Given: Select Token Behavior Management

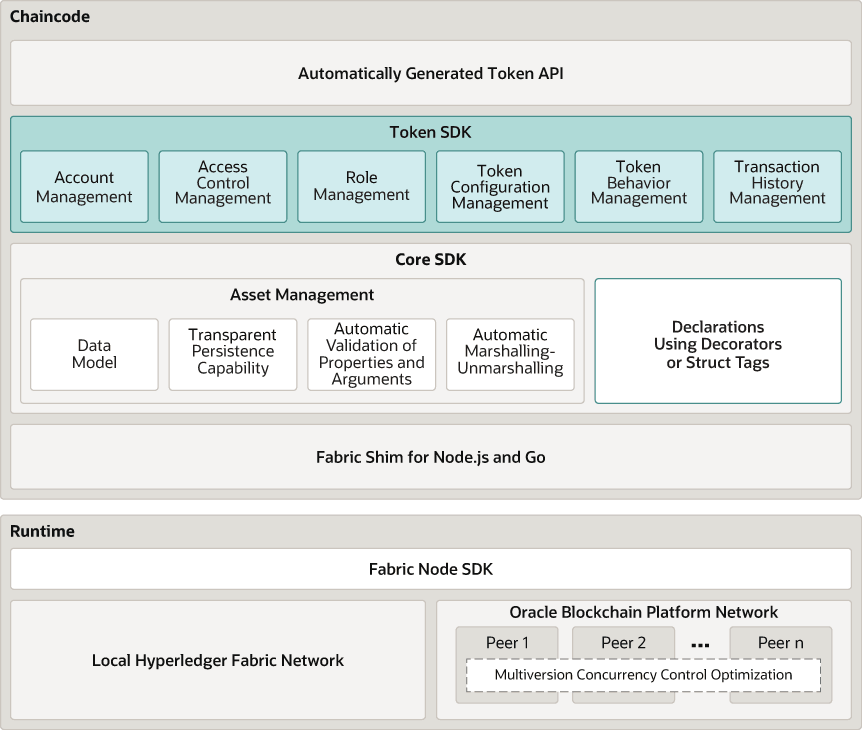Looking at the screenshot, I should click(638, 186).
